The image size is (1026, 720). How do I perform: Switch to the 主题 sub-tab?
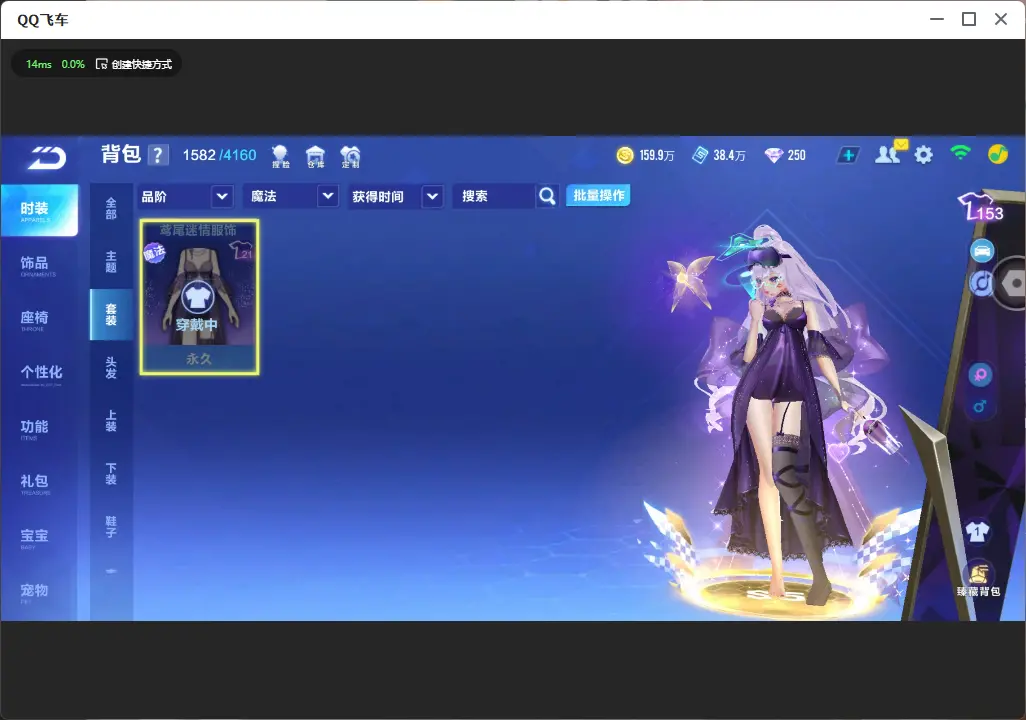[x=111, y=261]
